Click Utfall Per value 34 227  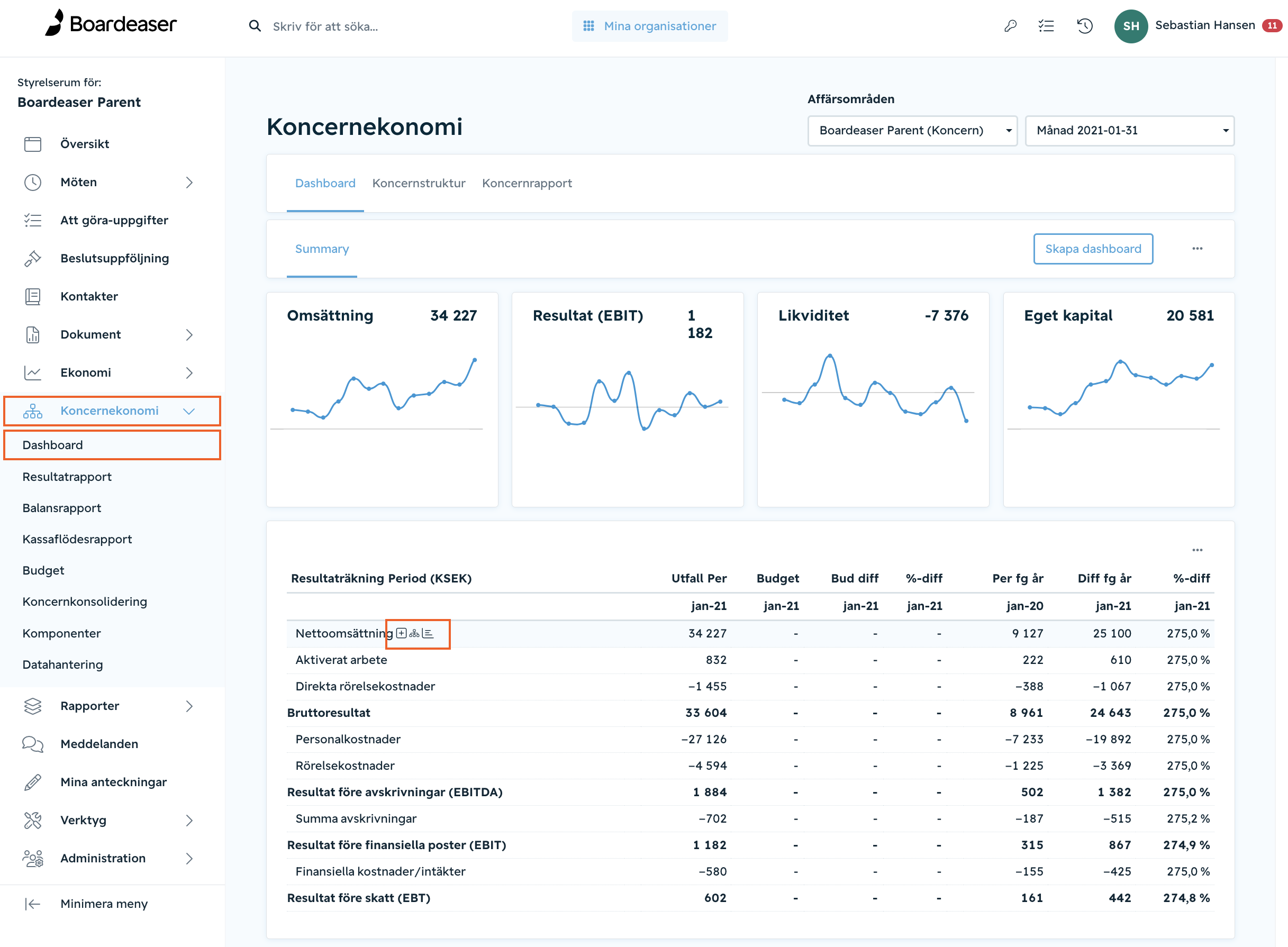coord(708,633)
